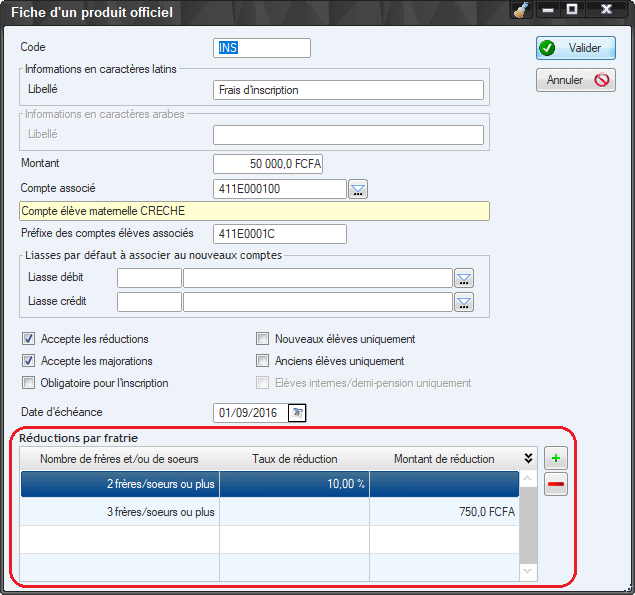Open account lookup next to Compte associé

tap(358, 189)
